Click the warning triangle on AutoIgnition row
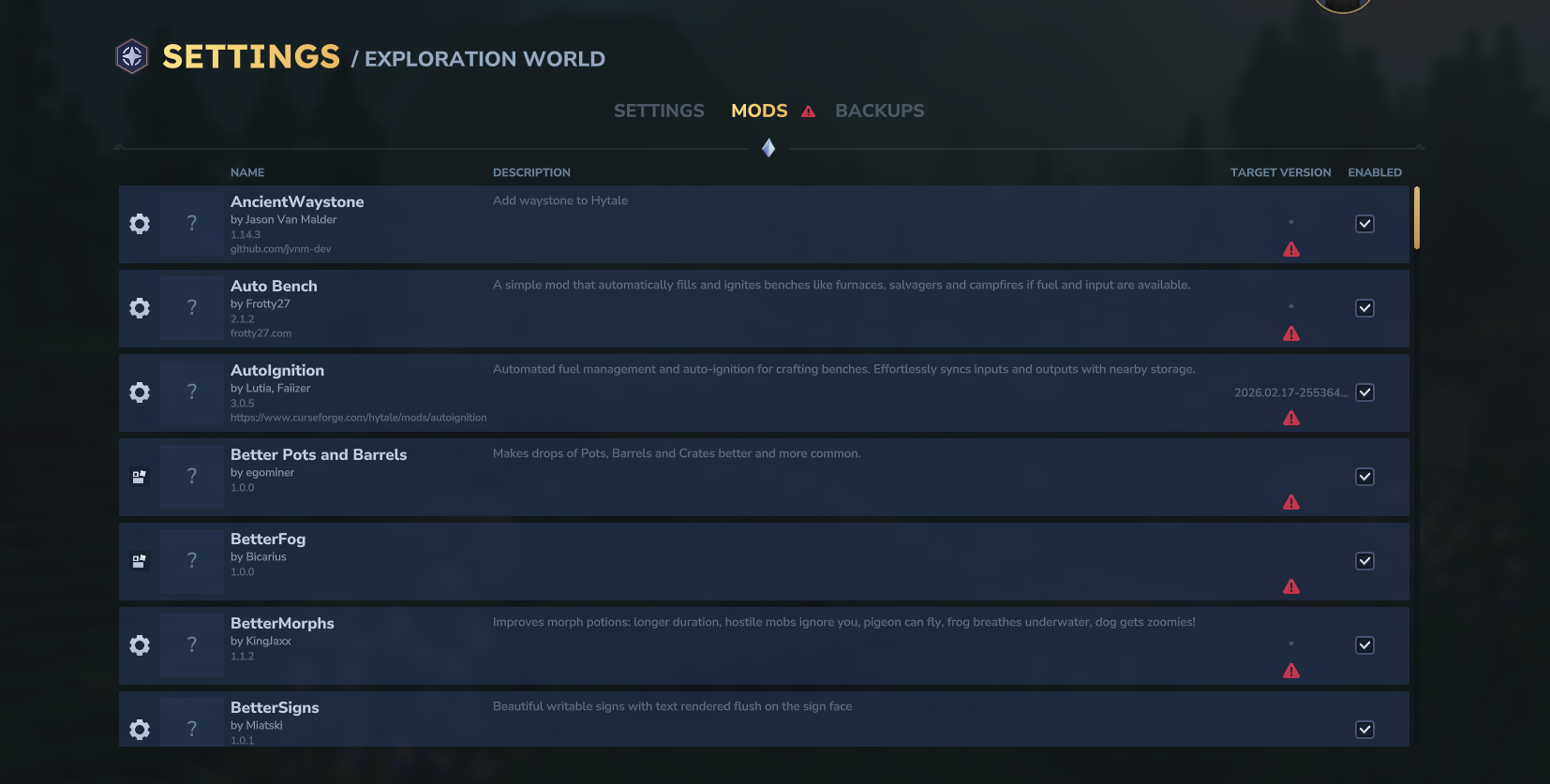1550x784 pixels. pyautogui.click(x=1291, y=418)
